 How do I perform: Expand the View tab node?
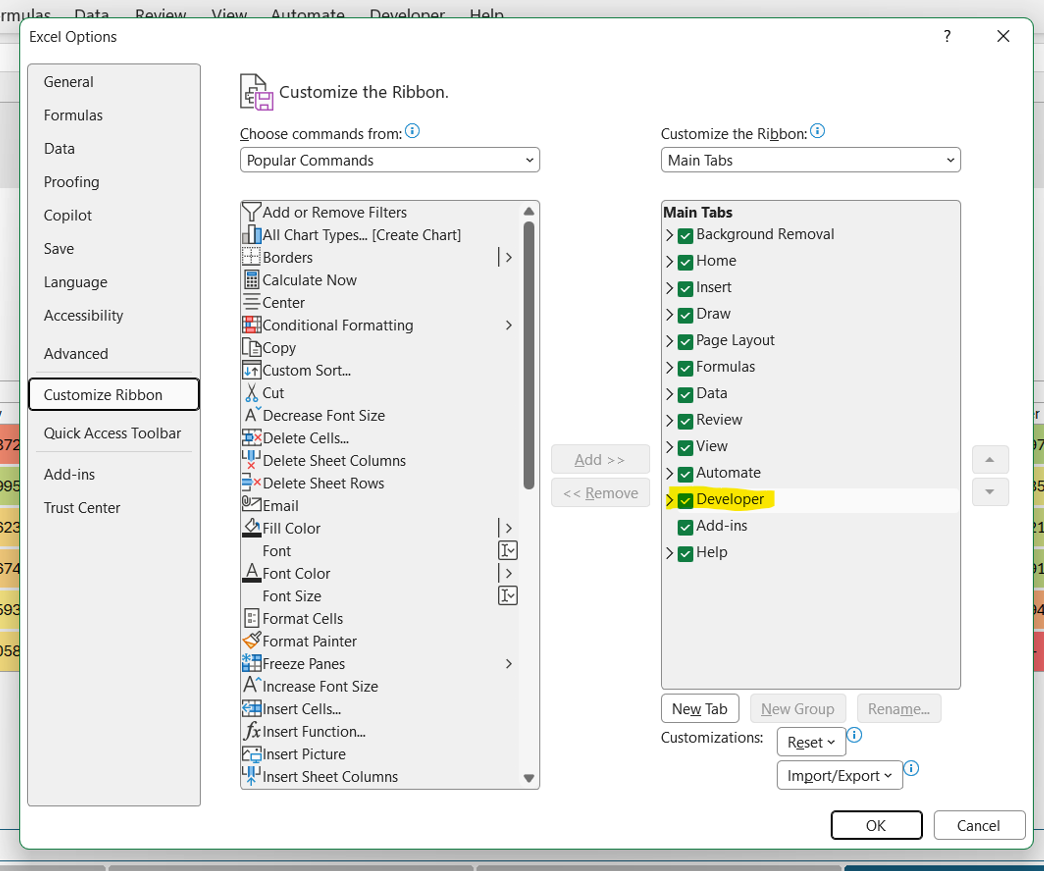click(x=669, y=447)
